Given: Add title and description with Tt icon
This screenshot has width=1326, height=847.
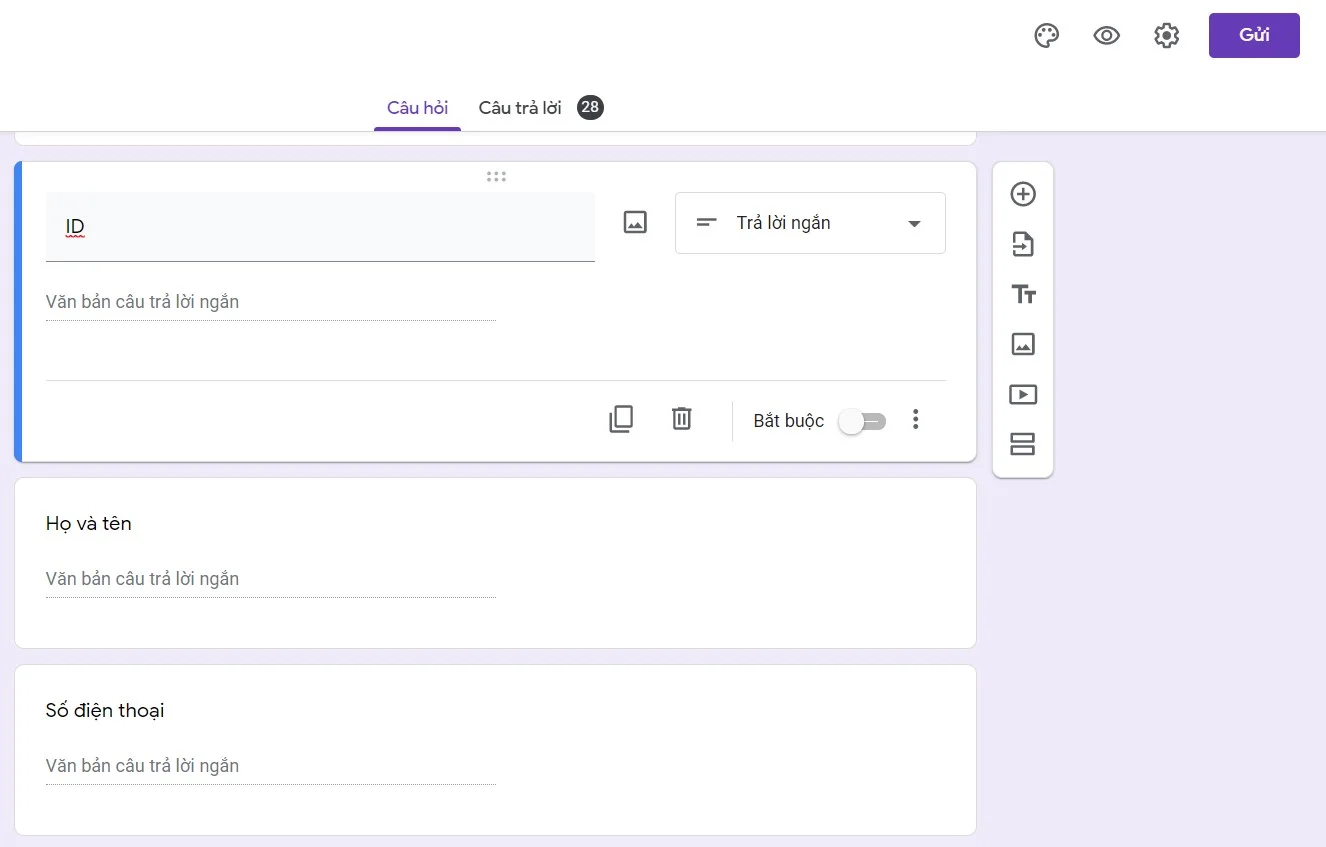Looking at the screenshot, I should (1023, 294).
